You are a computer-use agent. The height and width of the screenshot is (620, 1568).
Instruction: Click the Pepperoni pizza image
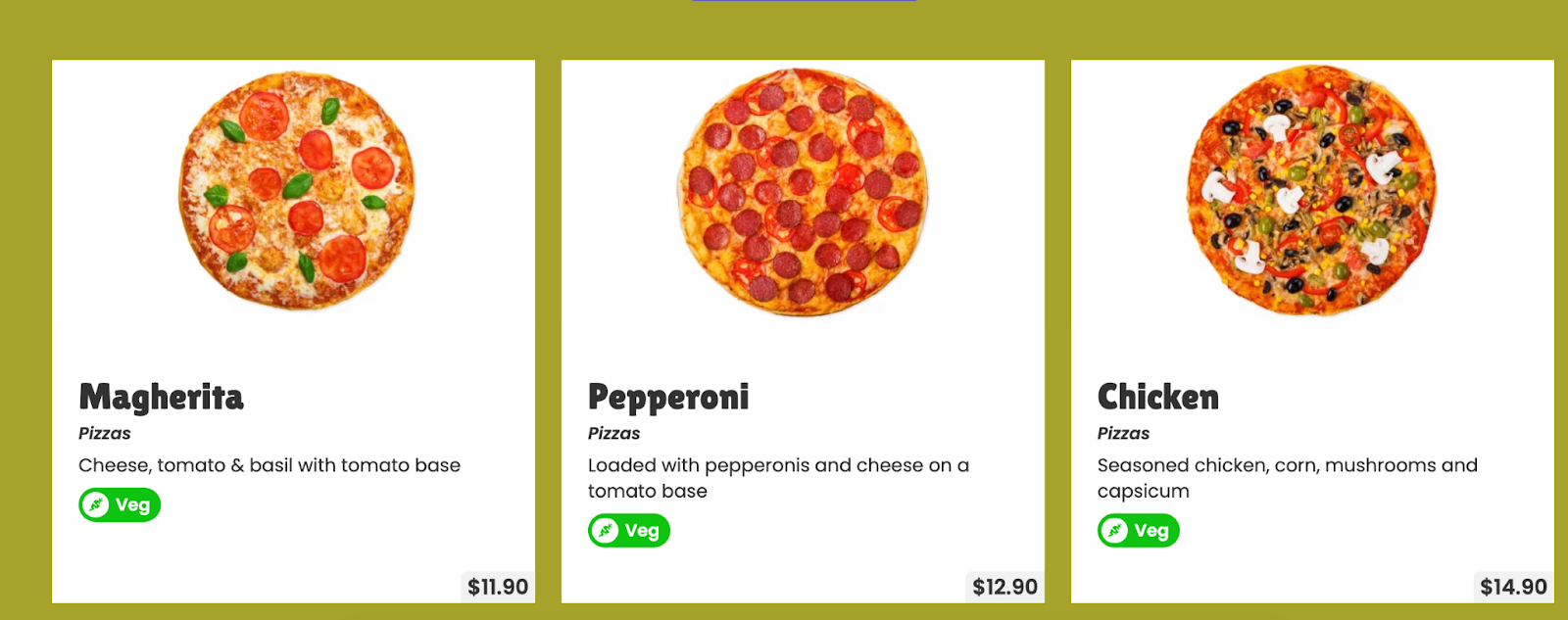coord(803,192)
